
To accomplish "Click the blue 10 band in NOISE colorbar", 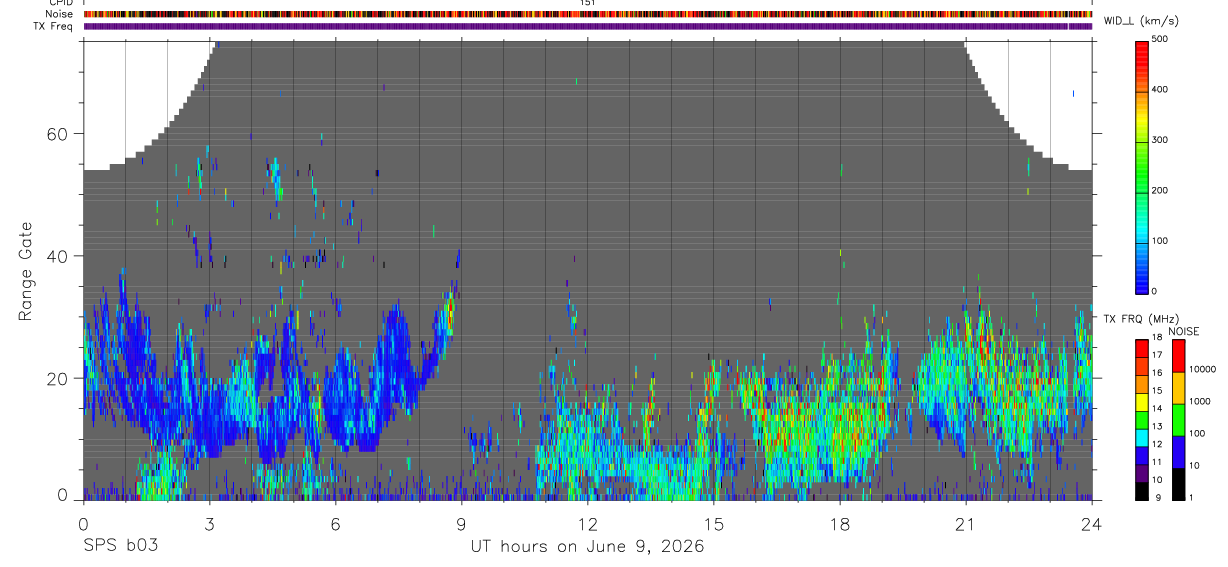I will pos(1179,452).
